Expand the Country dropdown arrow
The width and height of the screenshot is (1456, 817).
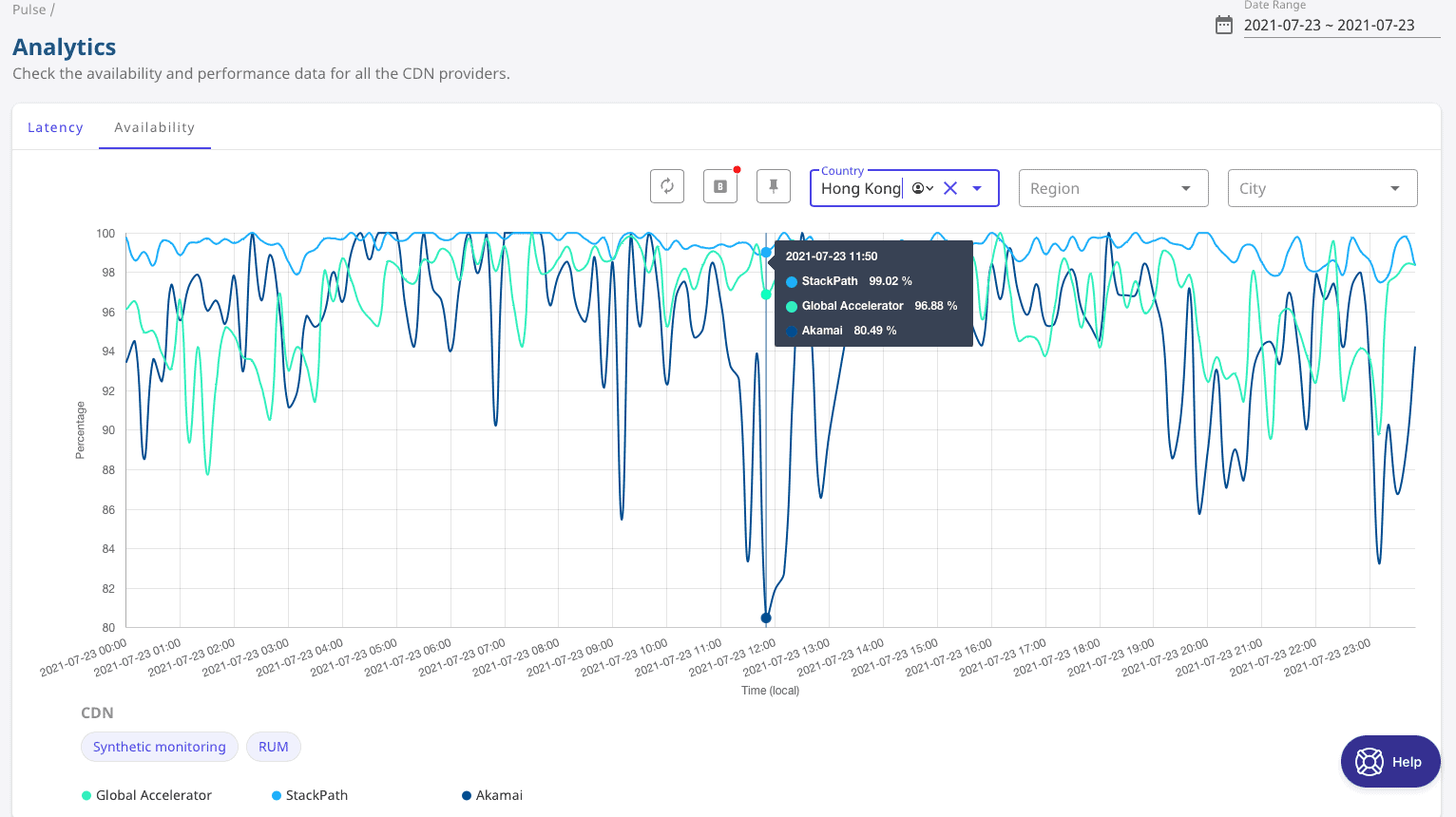point(977,188)
